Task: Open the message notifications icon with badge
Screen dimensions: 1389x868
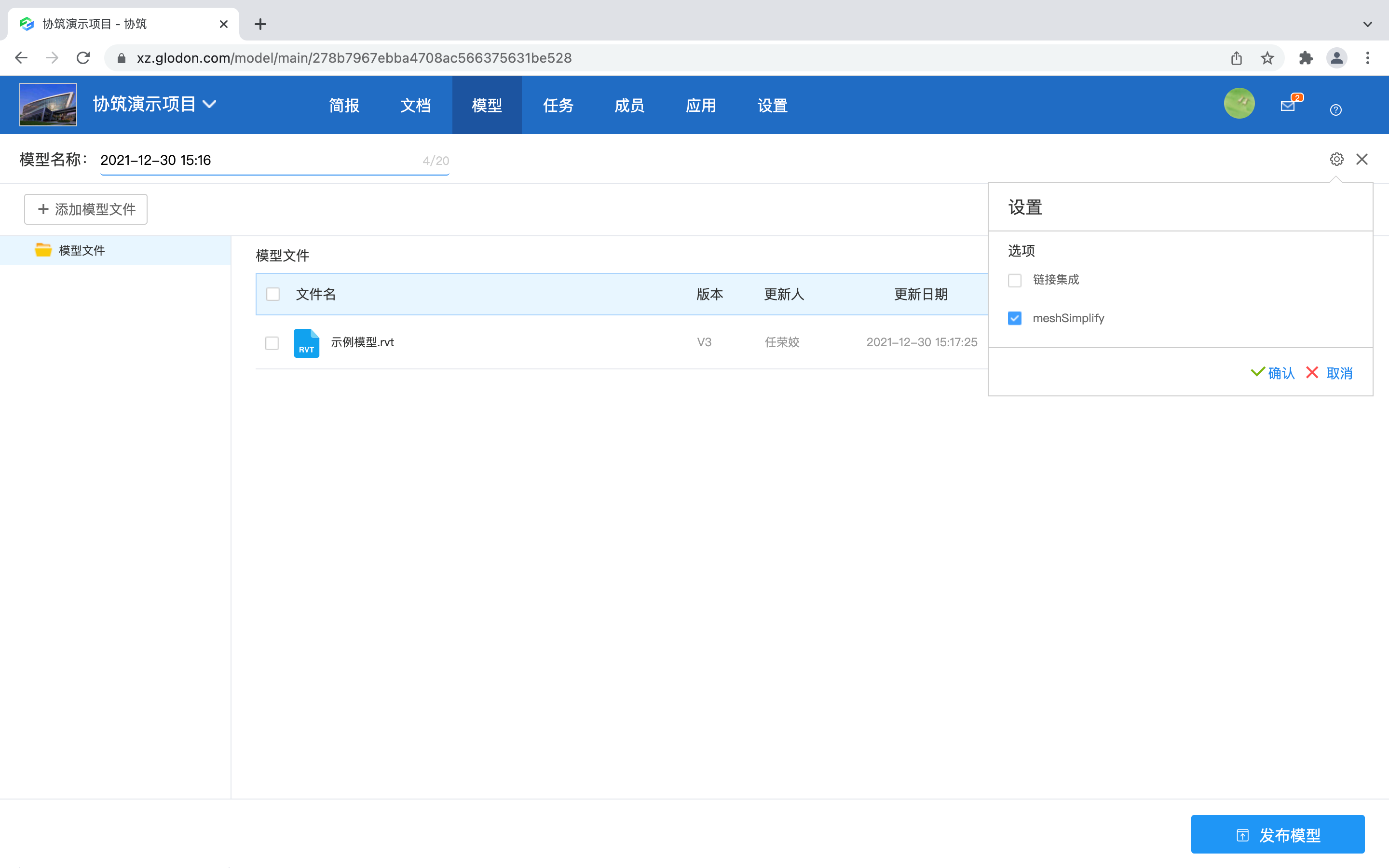Action: (x=1289, y=105)
